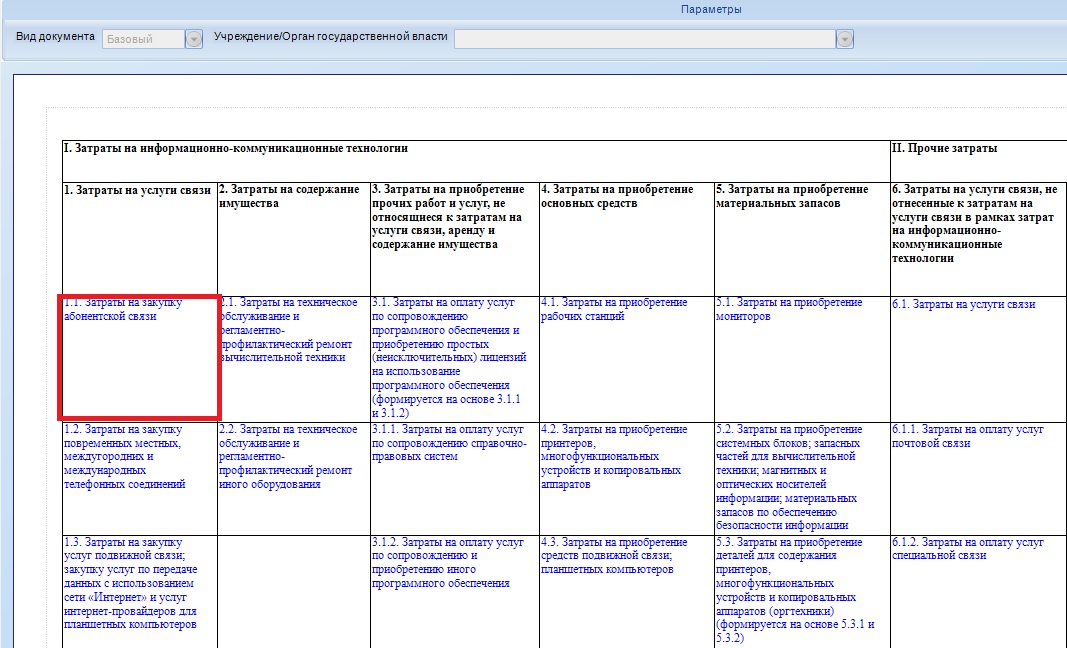The width and height of the screenshot is (1067, 648).
Task: Open link 5.3 деталей для содержания принтеров
Action: pyautogui.click(x=795, y=590)
